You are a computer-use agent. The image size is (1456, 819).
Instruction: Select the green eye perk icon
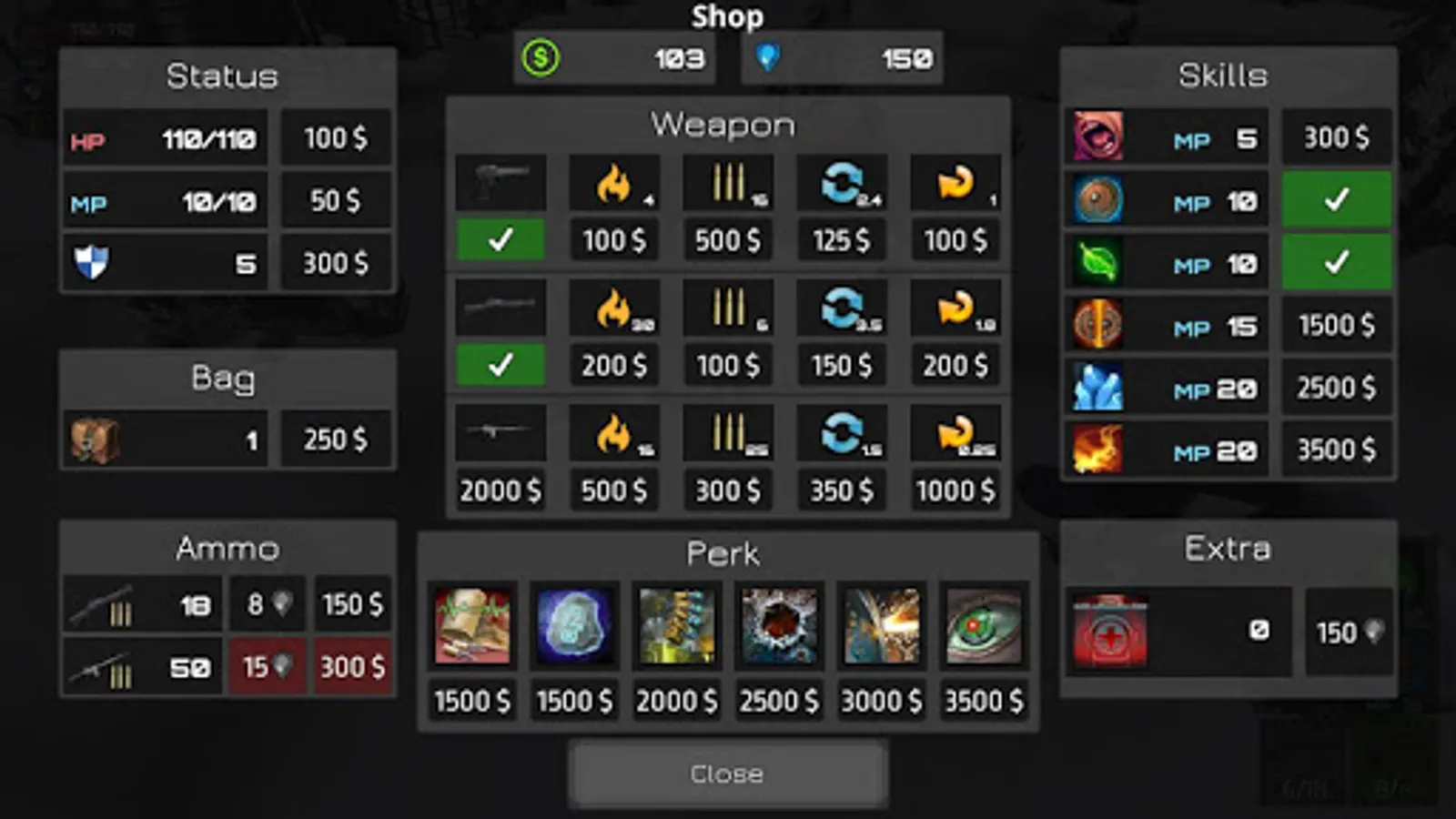pos(984,625)
